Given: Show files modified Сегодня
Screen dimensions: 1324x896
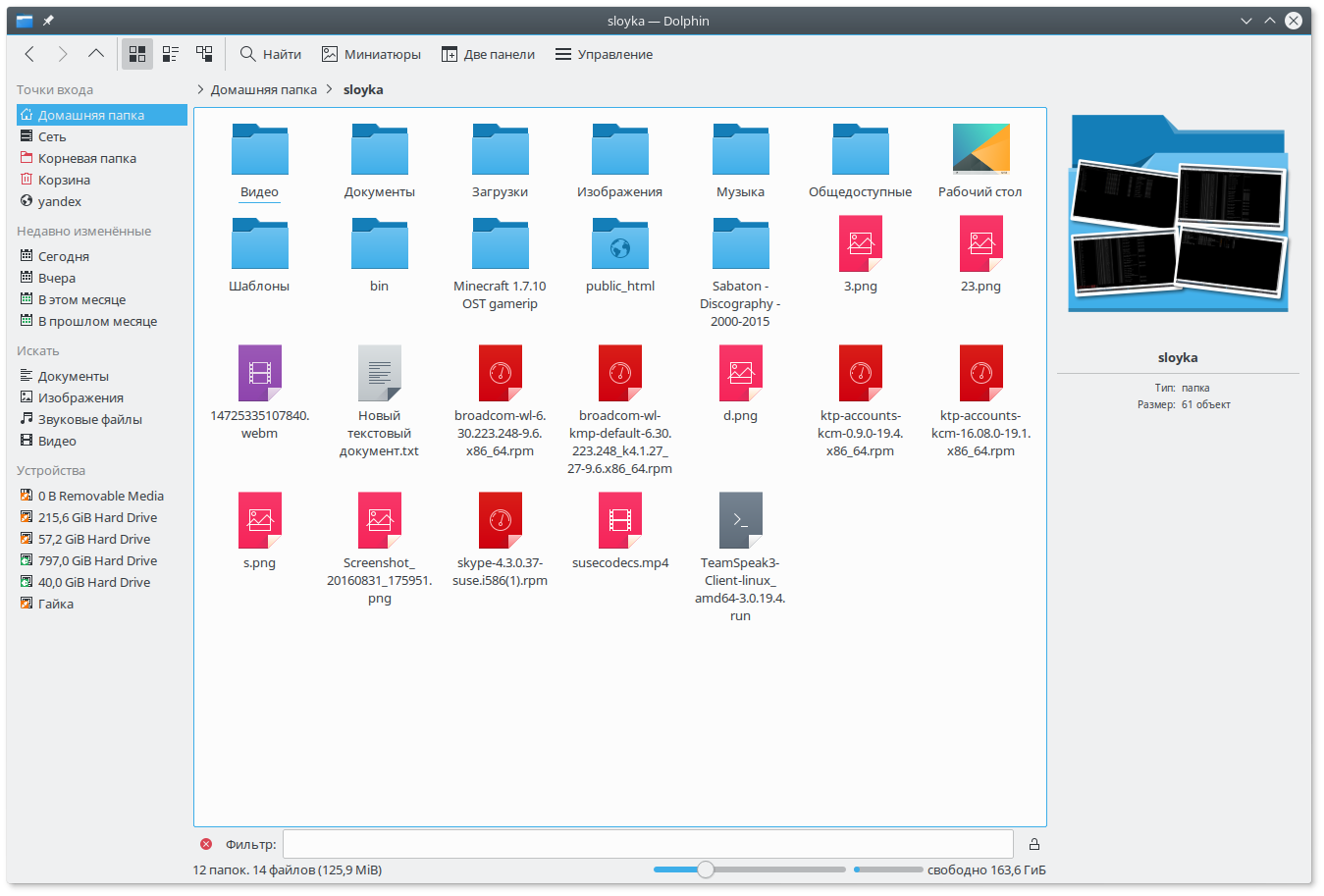Looking at the screenshot, I should 102,256.
